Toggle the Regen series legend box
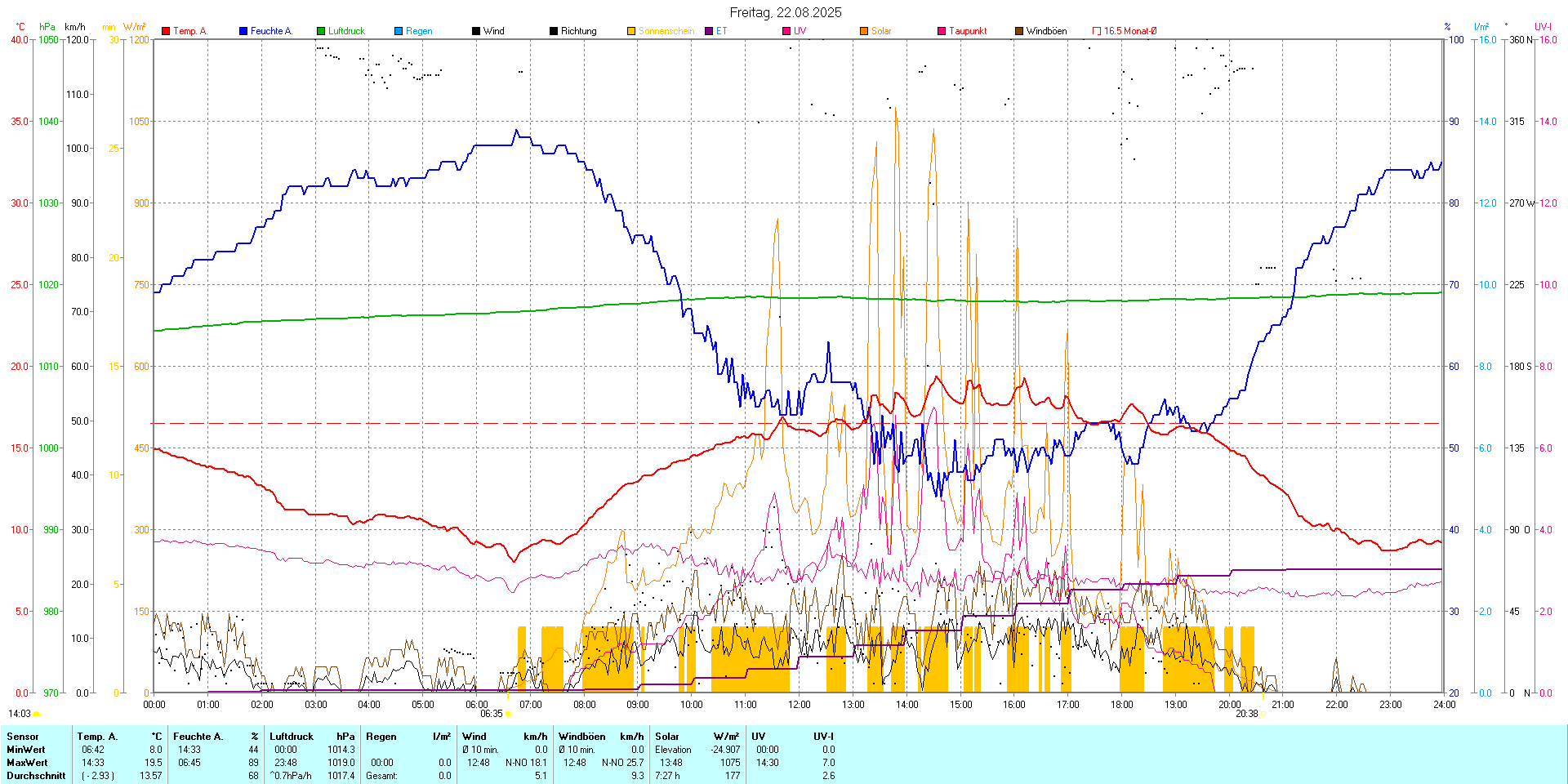 (x=399, y=31)
